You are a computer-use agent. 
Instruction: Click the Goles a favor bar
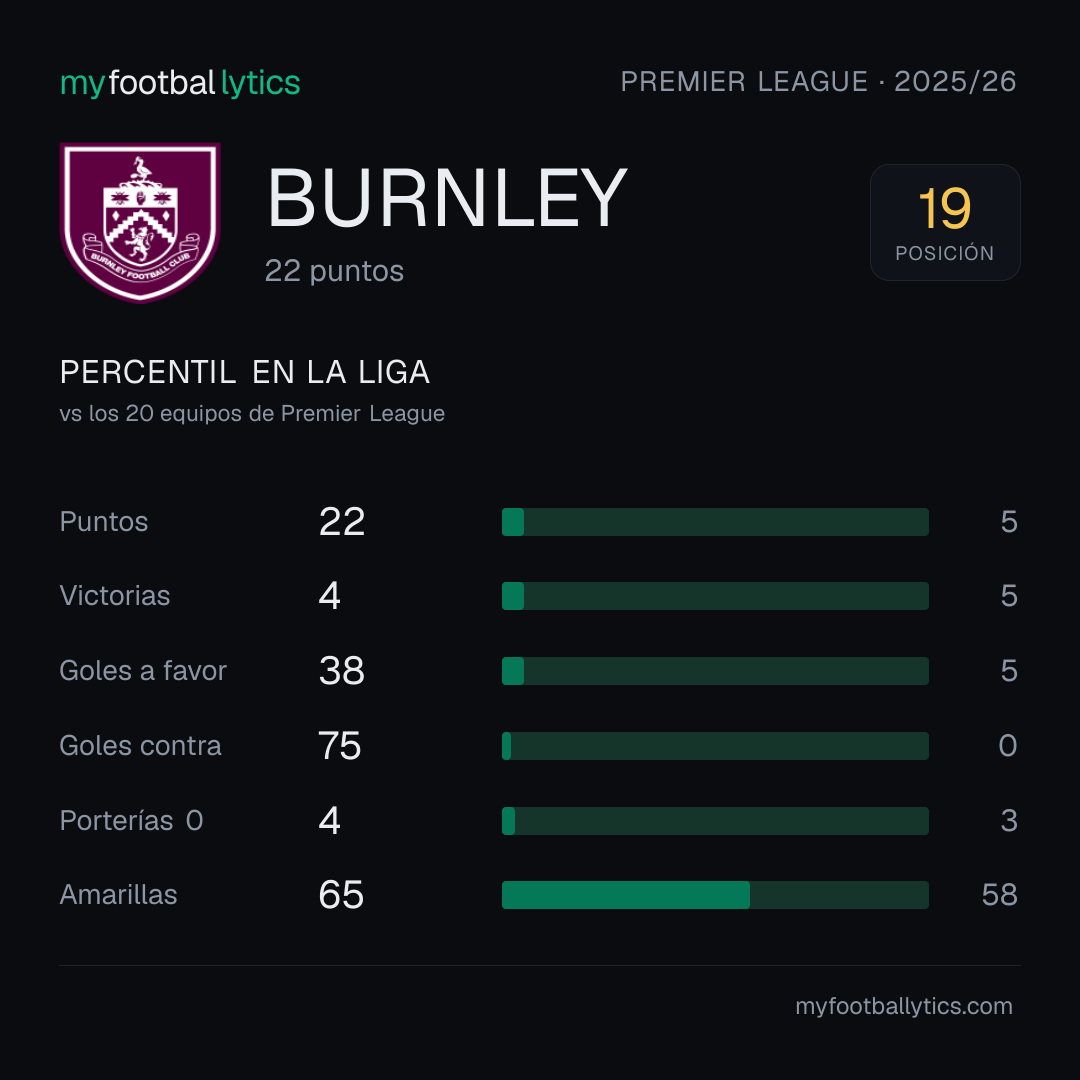click(715, 671)
